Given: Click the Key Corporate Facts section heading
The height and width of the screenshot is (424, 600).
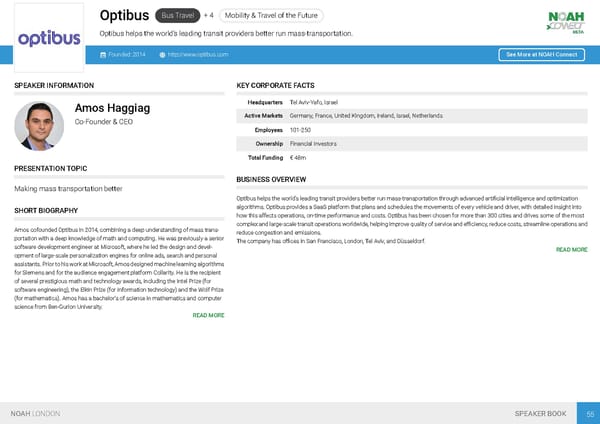Looking at the screenshot, I should click(x=275, y=86).
